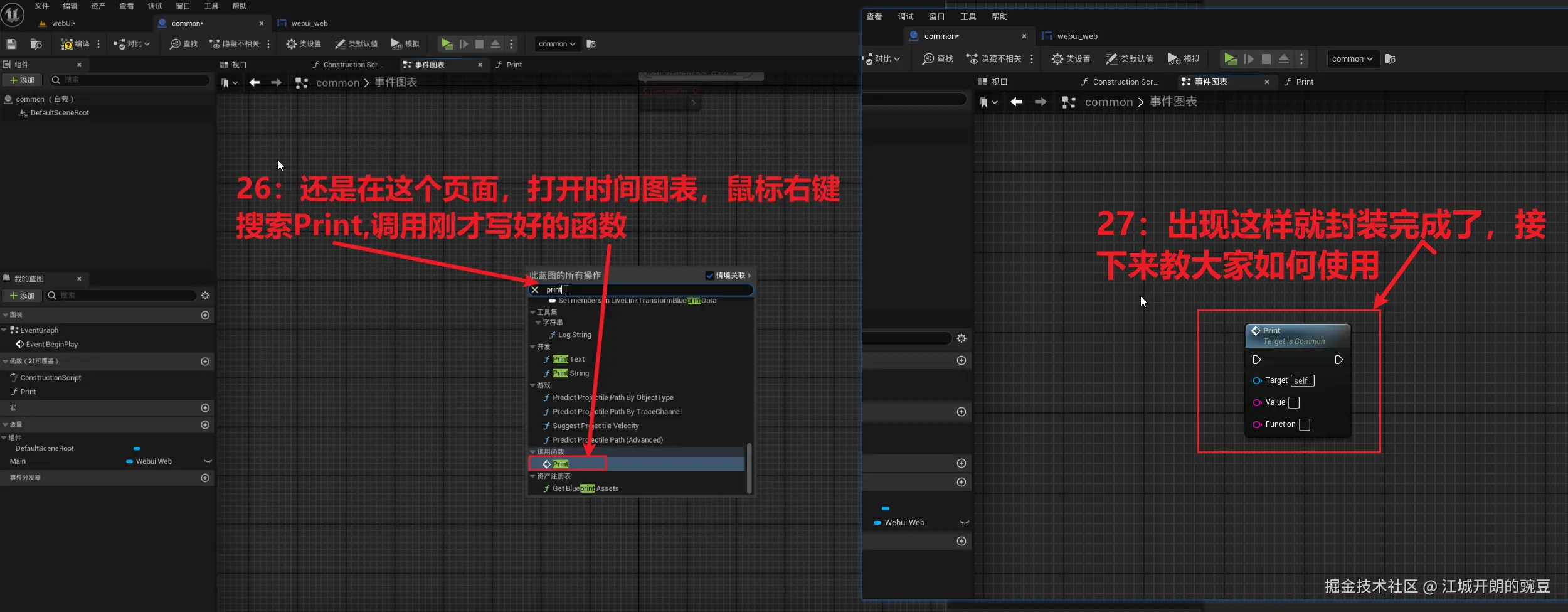
Task: Click 添加 button in the 组件 panel
Action: point(22,80)
